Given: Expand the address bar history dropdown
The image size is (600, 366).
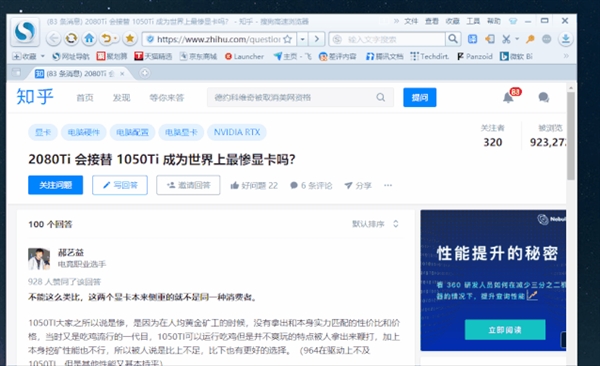Looking at the screenshot, I should pyautogui.click(x=302, y=39).
